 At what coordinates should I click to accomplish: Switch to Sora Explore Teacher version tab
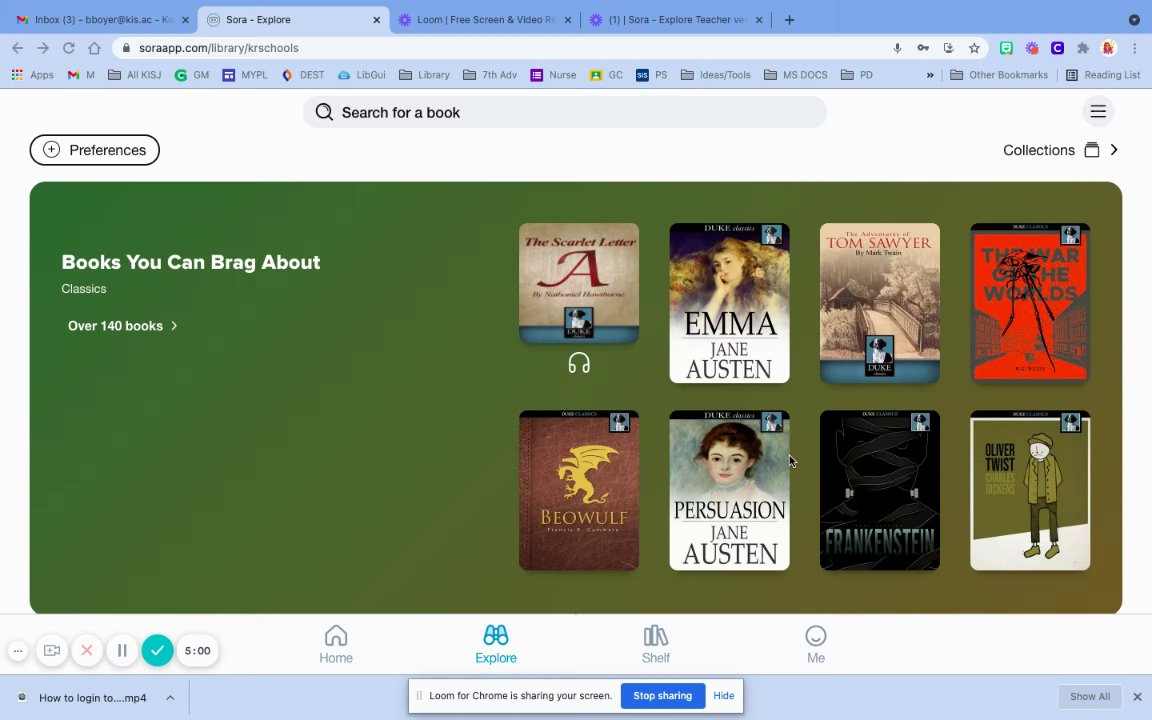[676, 20]
